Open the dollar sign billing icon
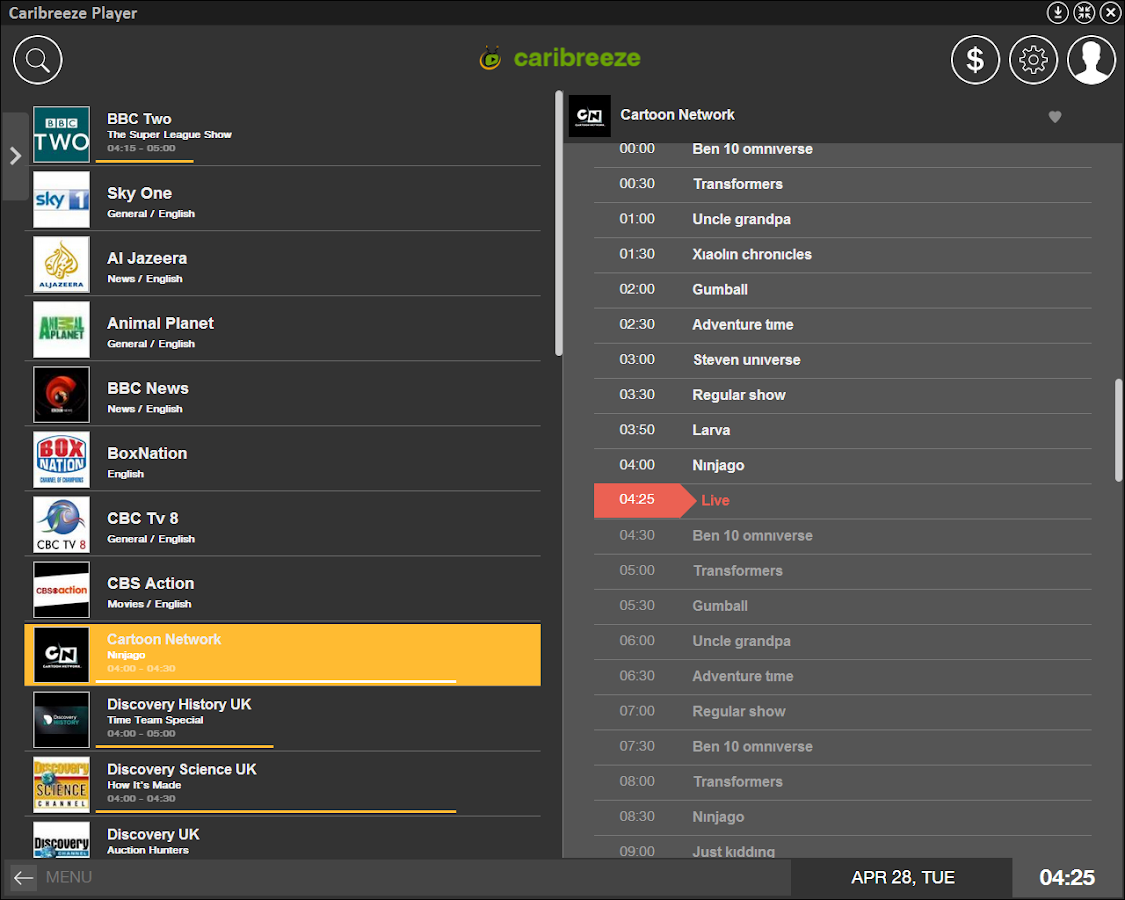Image resolution: width=1125 pixels, height=900 pixels. (975, 60)
